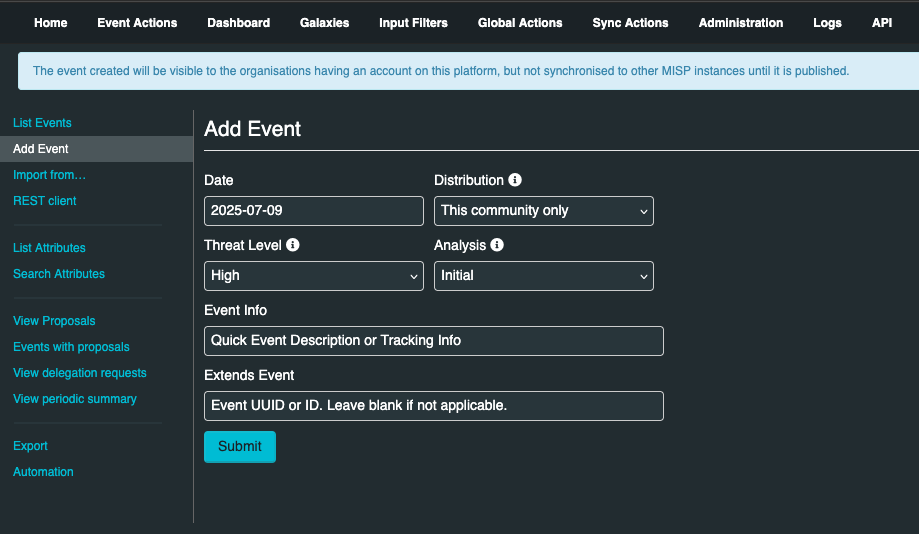This screenshot has height=534, width=919.
Task: Click the Threat Level info icon
Action: (x=293, y=245)
